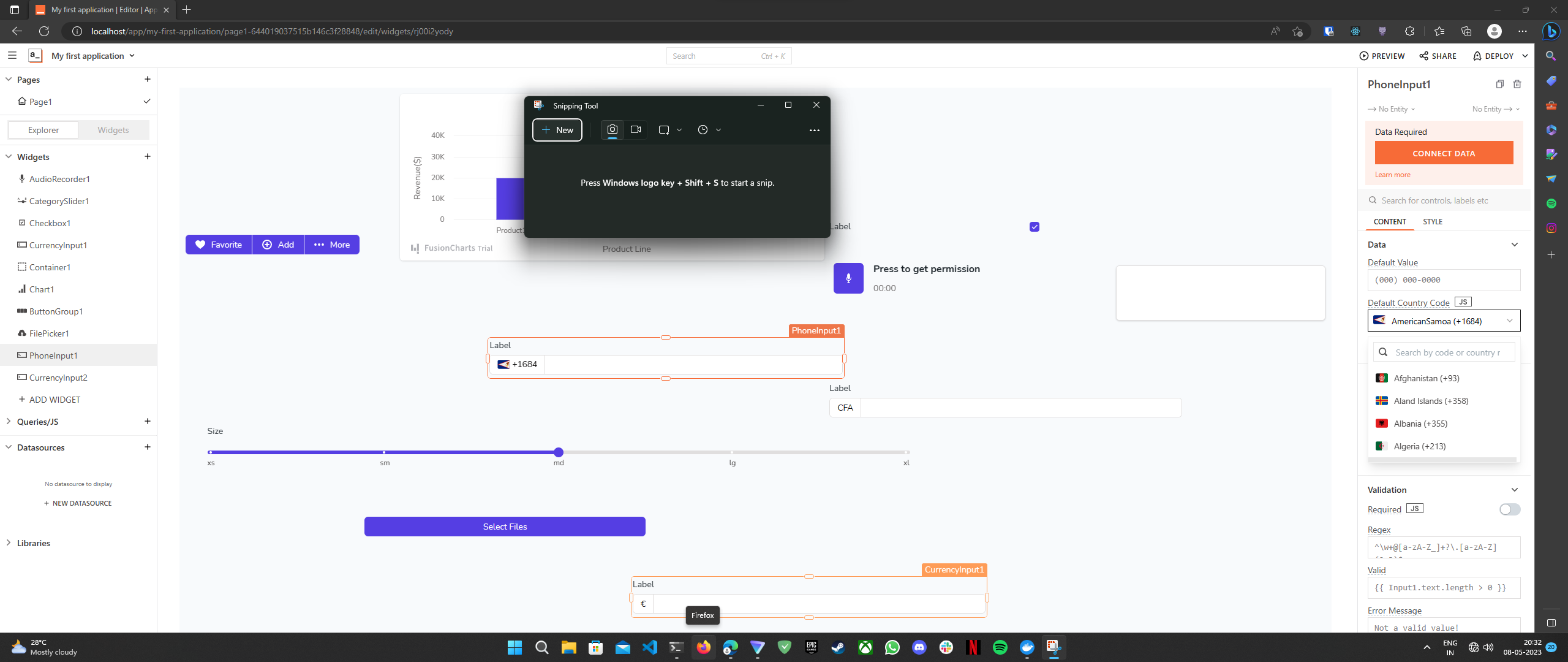Viewport: 1568px width, 662px height.
Task: Click the Select Files button
Action: click(505, 527)
